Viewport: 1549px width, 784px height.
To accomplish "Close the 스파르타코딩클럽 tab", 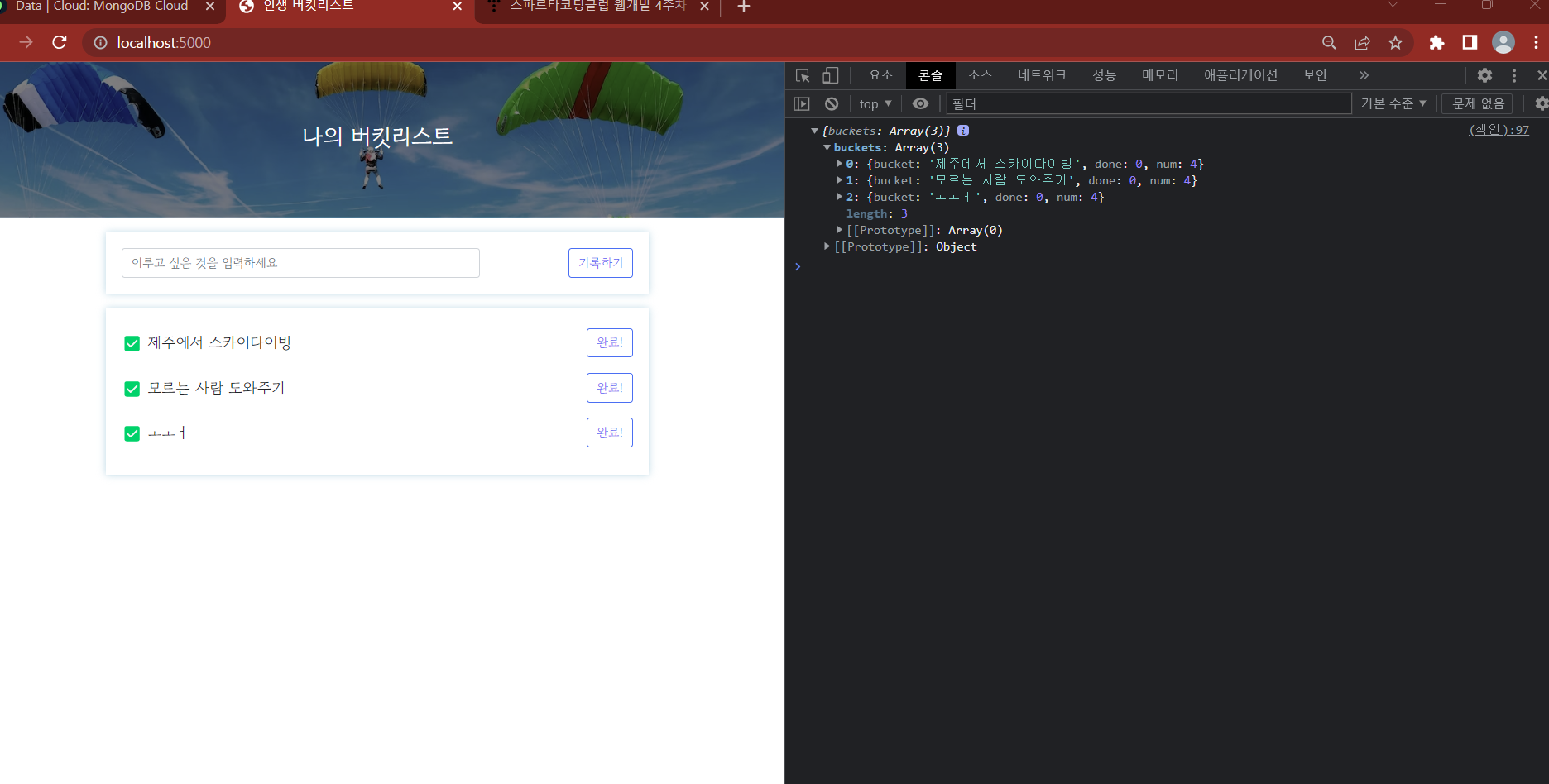I will click(x=704, y=7).
